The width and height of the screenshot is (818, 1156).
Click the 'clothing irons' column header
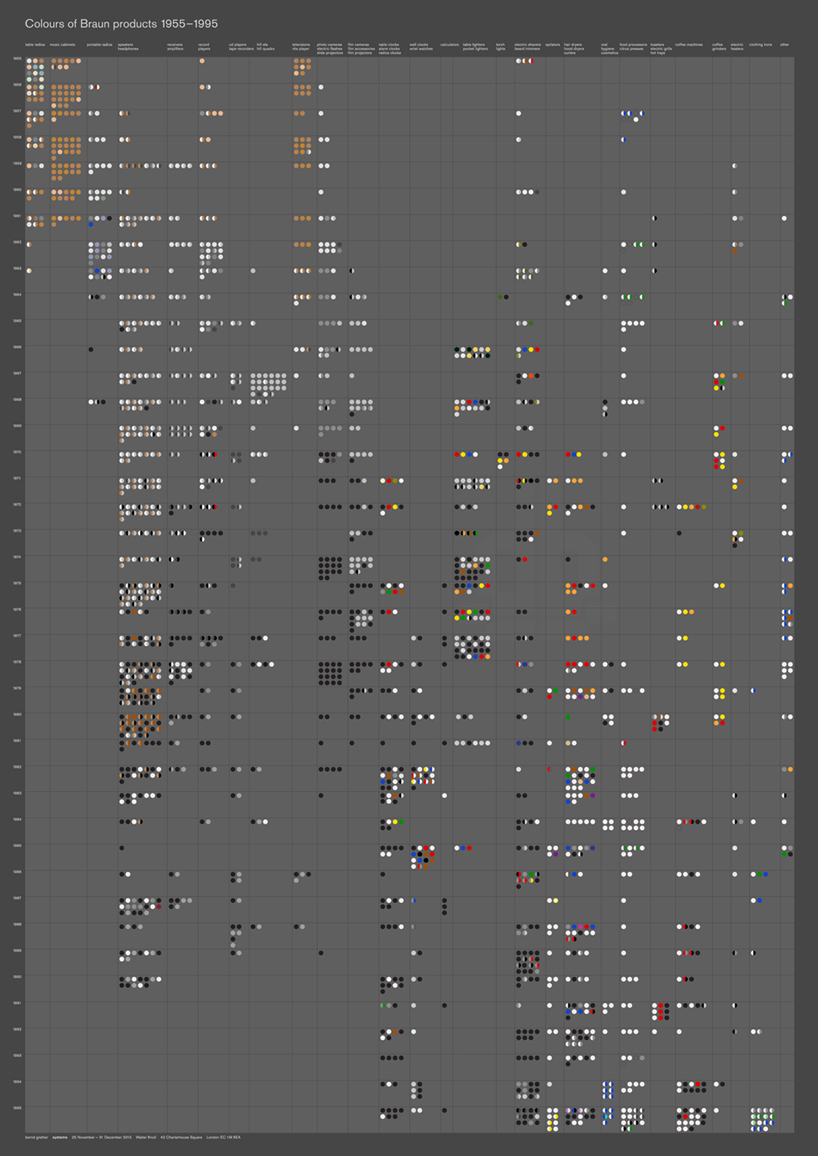point(760,45)
